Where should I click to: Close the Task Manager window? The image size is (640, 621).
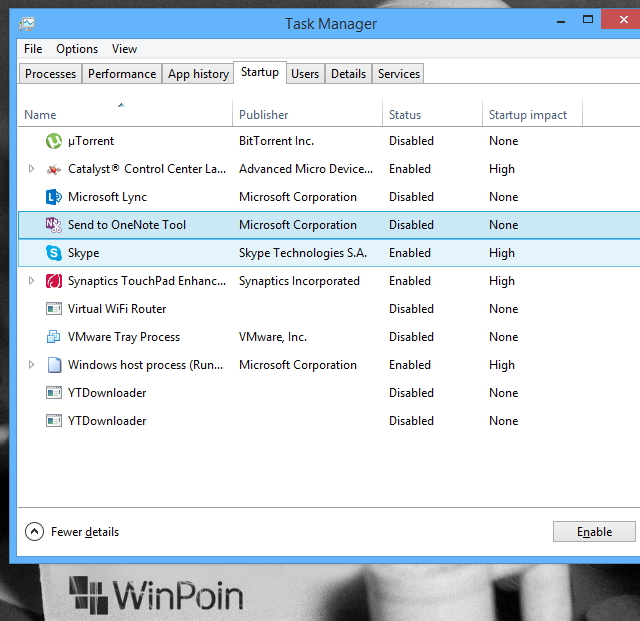pos(623,19)
